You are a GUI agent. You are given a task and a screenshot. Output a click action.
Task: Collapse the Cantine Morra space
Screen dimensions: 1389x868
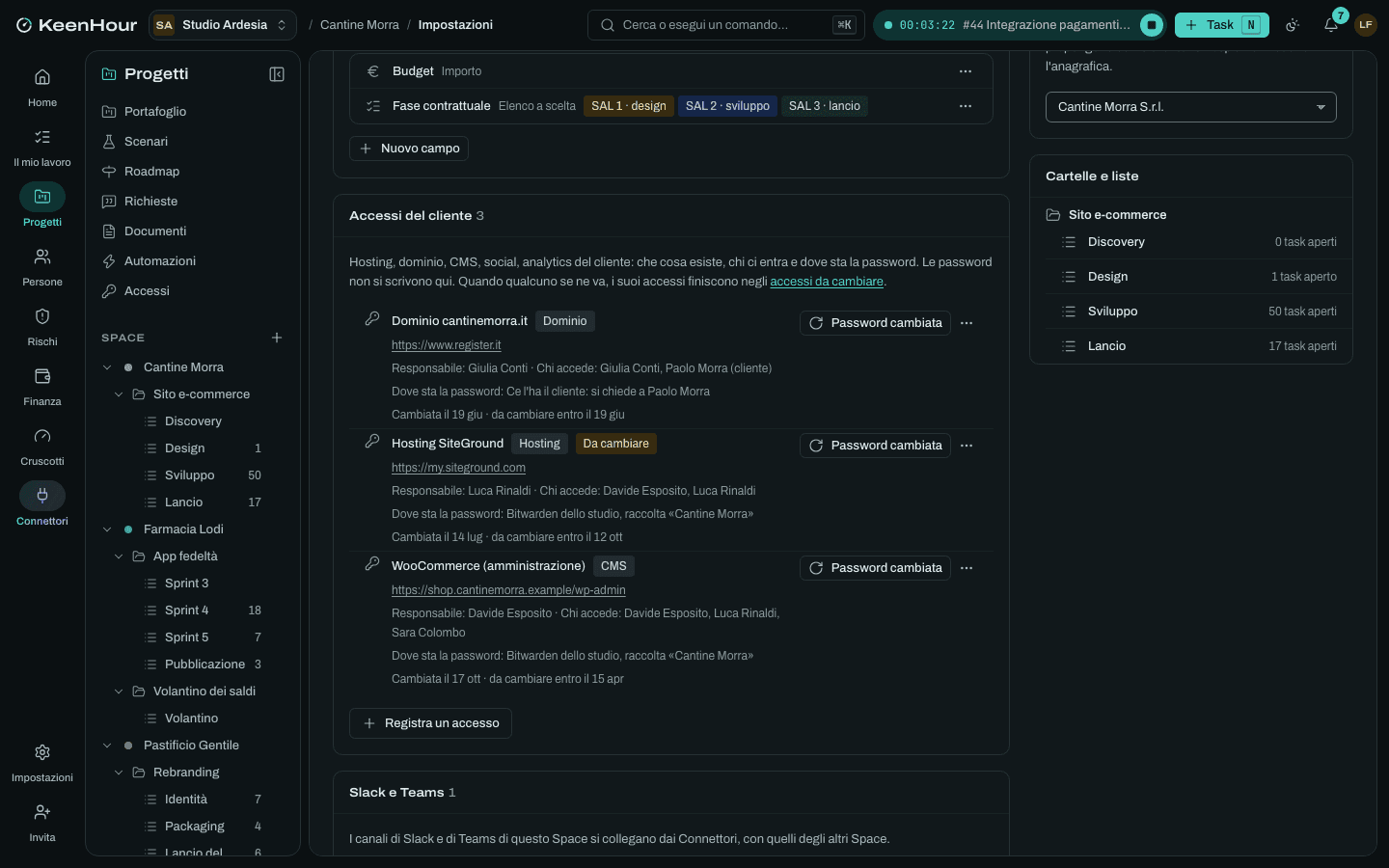pos(107,367)
